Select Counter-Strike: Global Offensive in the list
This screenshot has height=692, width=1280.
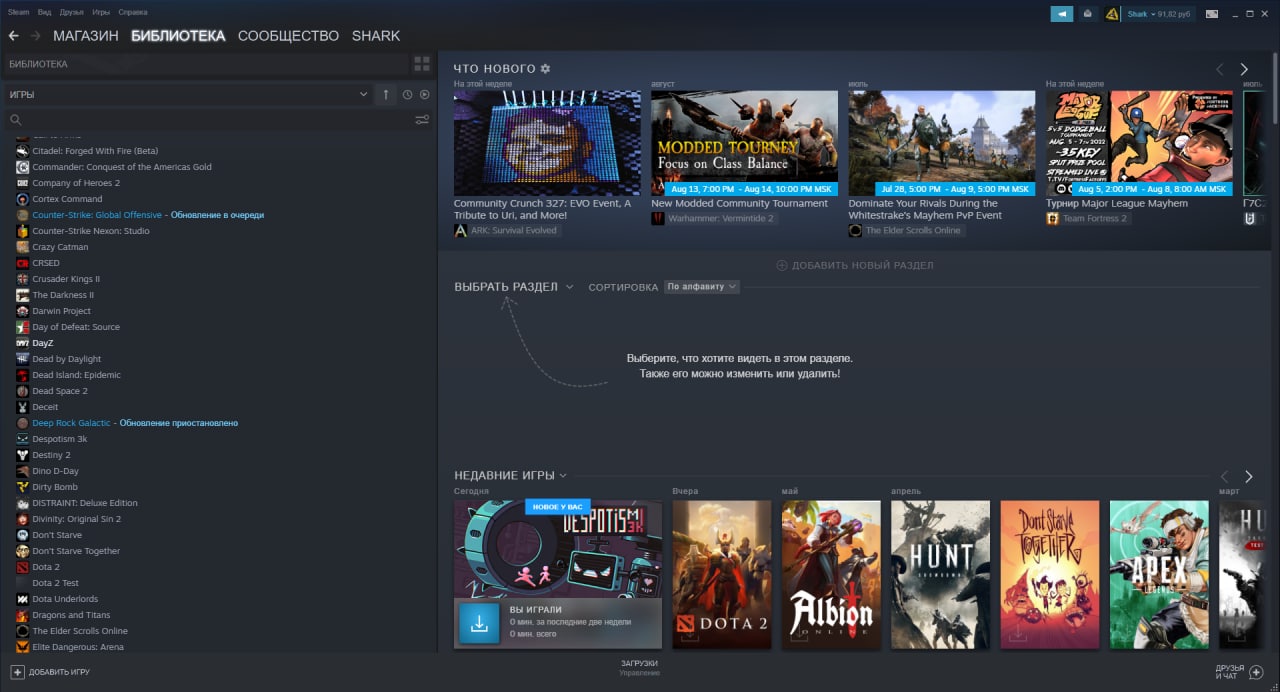coord(97,215)
